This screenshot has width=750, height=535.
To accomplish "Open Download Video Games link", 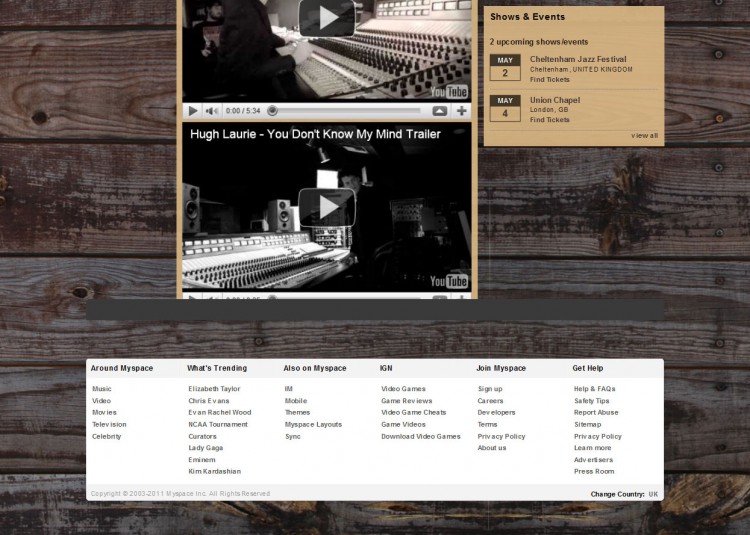I will coord(421,436).
